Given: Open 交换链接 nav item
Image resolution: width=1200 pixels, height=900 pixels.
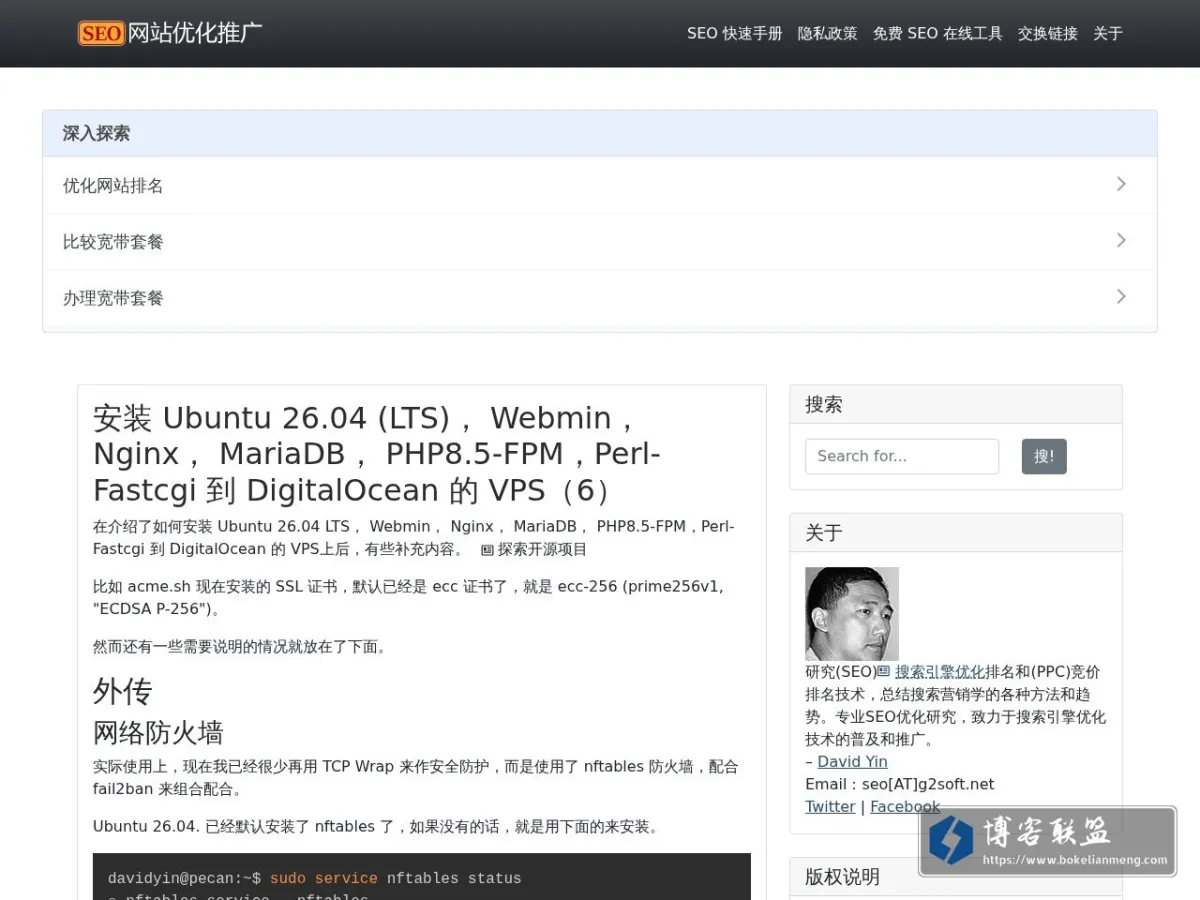Looking at the screenshot, I should [x=1047, y=33].
